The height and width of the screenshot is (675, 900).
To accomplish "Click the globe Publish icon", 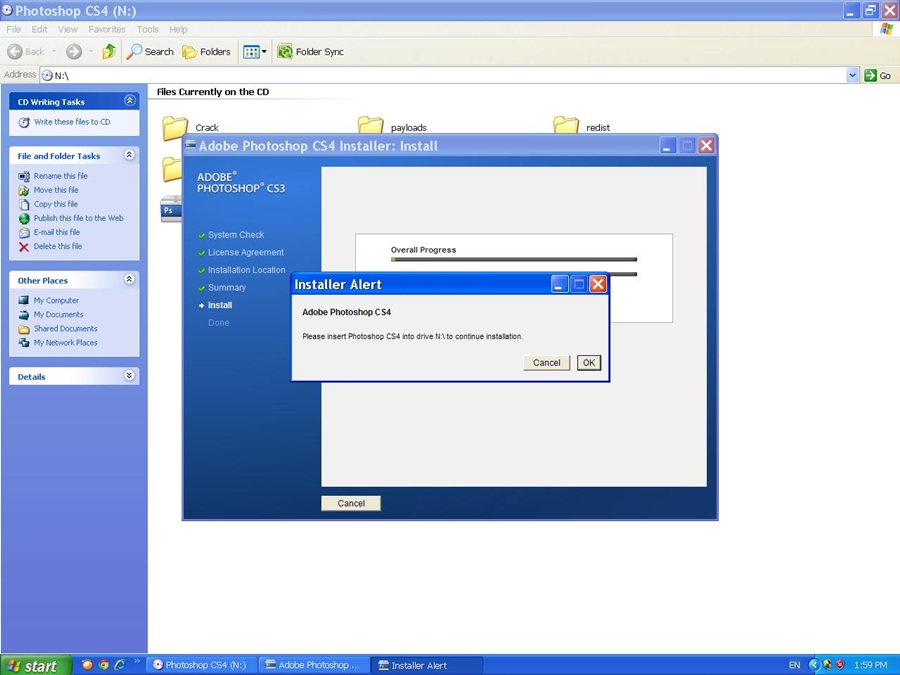I will click(24, 219).
